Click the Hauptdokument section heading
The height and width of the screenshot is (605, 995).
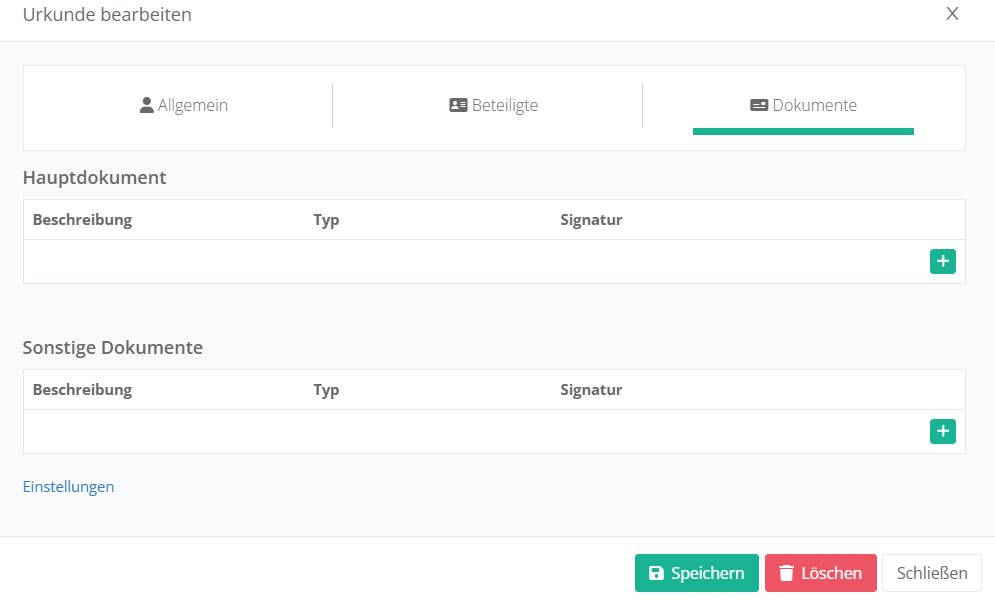tap(94, 178)
